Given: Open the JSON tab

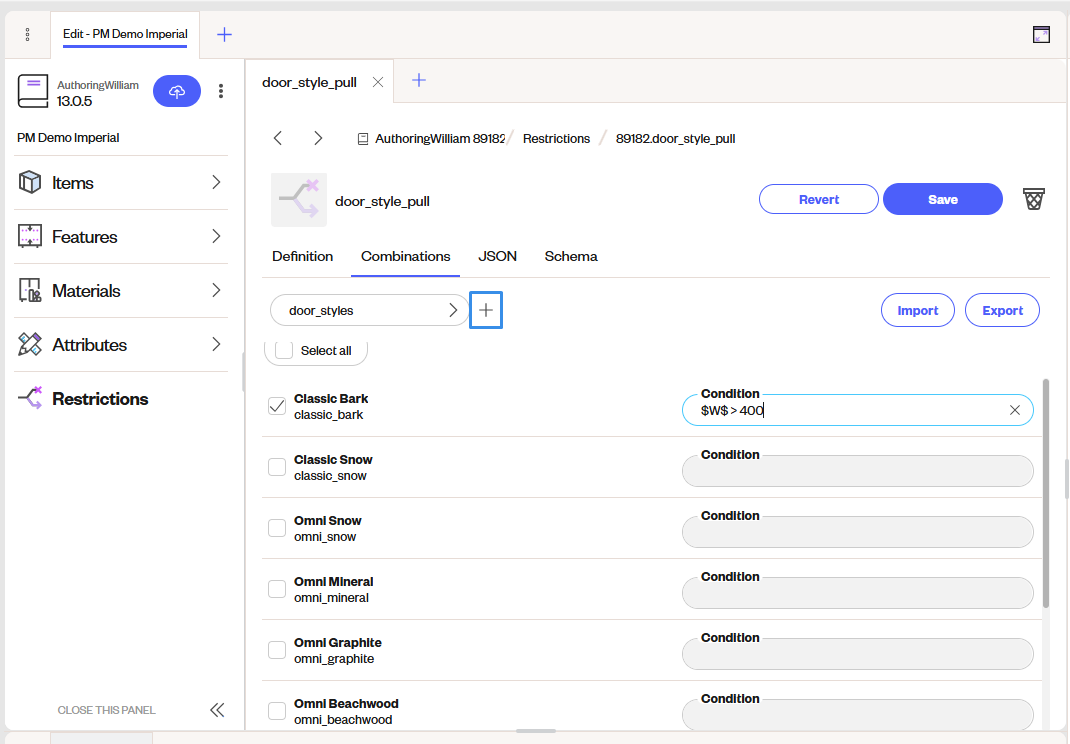Looking at the screenshot, I should 497,257.
